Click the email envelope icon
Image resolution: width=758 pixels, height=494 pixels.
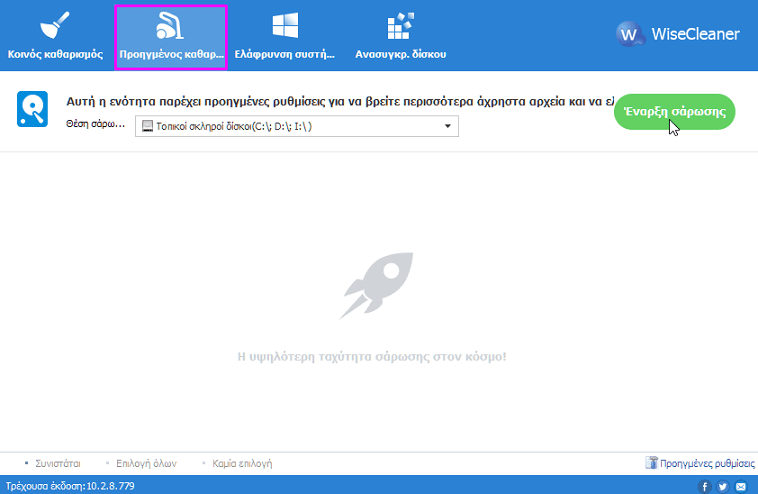(x=741, y=486)
